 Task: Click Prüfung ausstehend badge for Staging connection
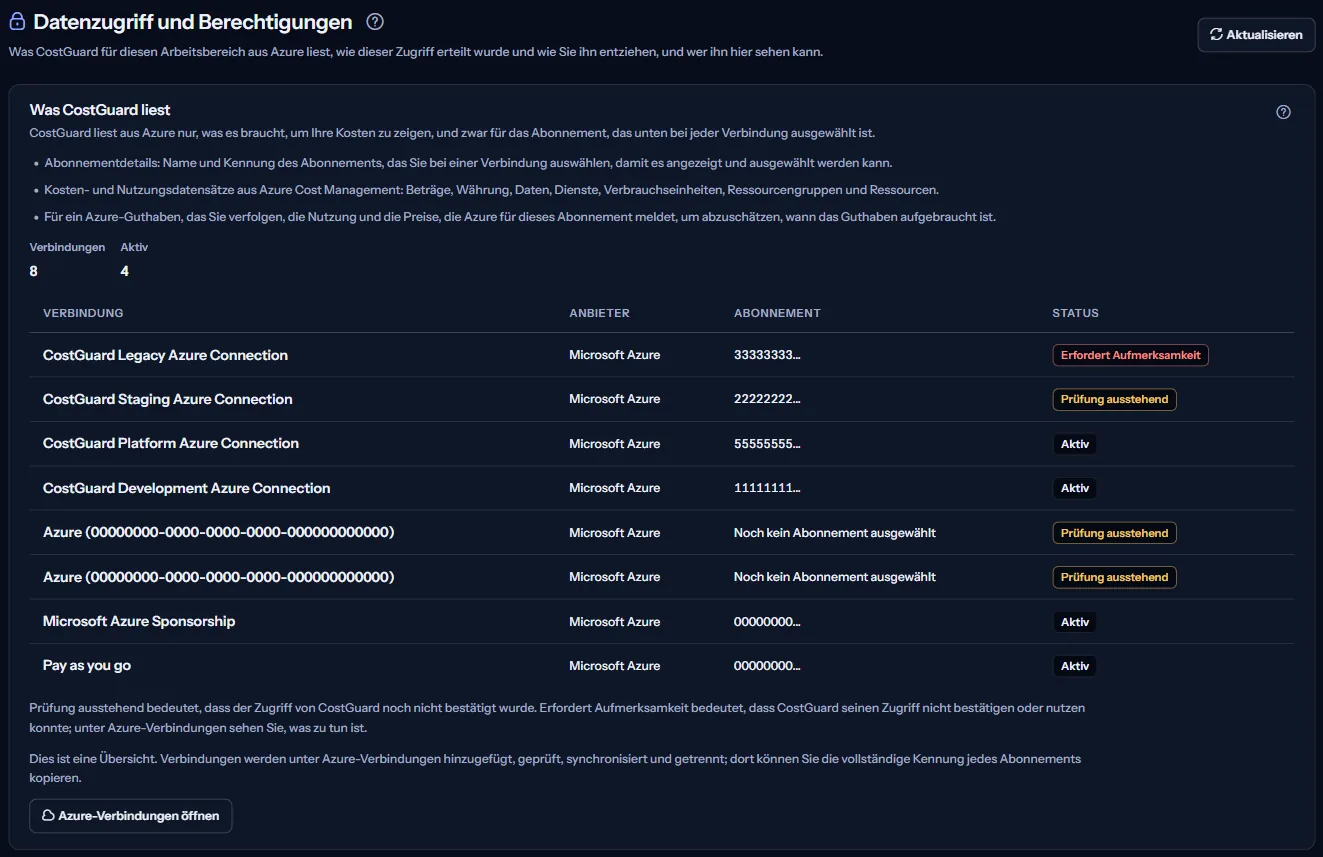pos(1114,399)
